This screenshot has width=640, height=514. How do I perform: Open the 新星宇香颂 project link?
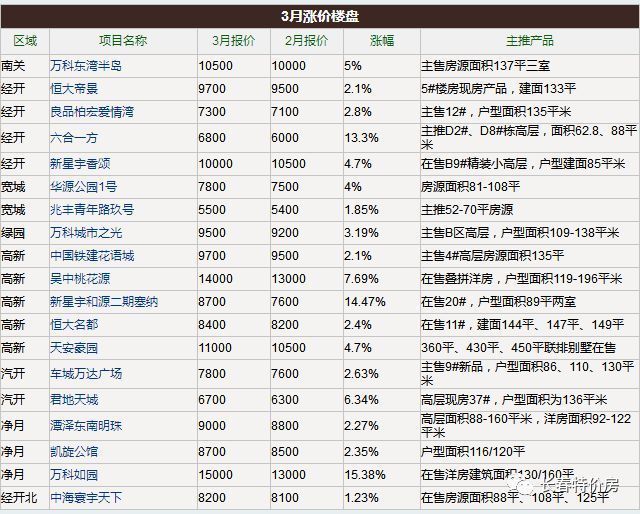[80, 164]
